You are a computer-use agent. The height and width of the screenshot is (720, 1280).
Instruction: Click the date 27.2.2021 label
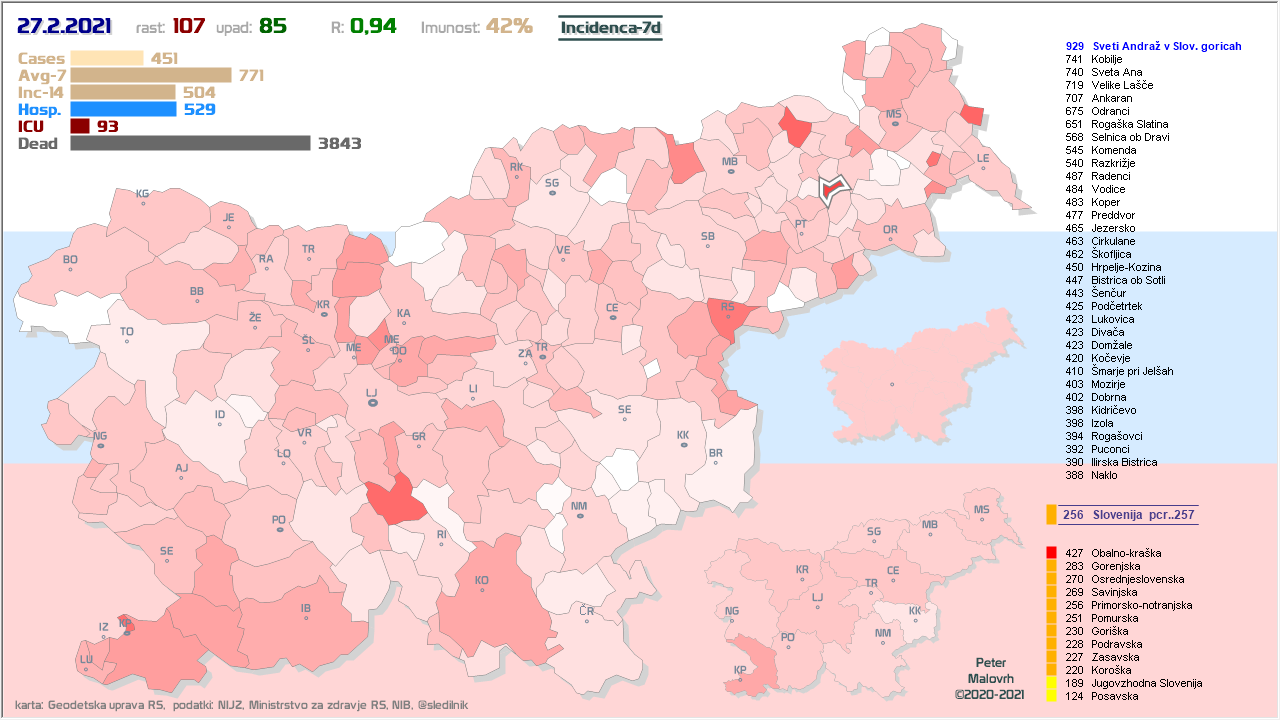(x=64, y=26)
